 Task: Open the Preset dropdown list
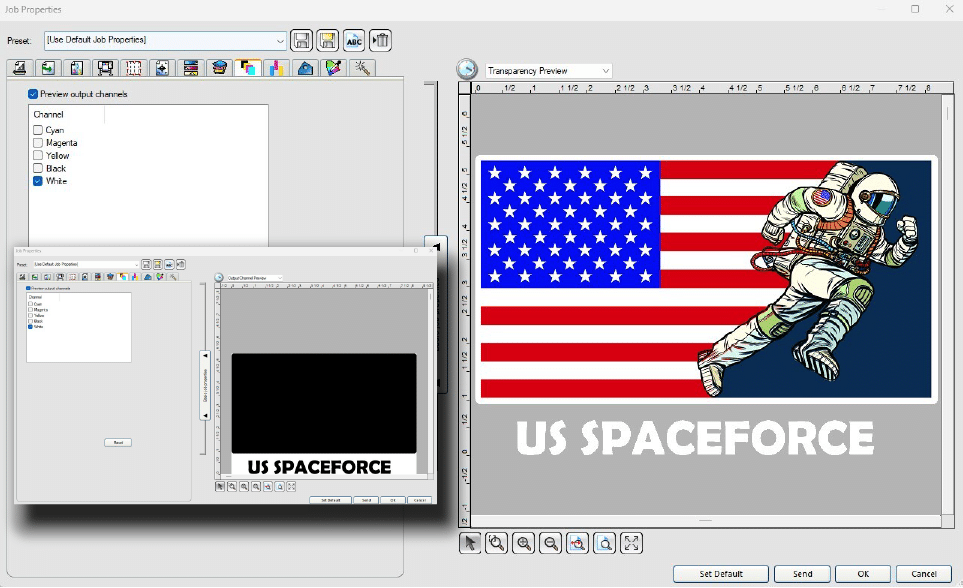pos(279,41)
